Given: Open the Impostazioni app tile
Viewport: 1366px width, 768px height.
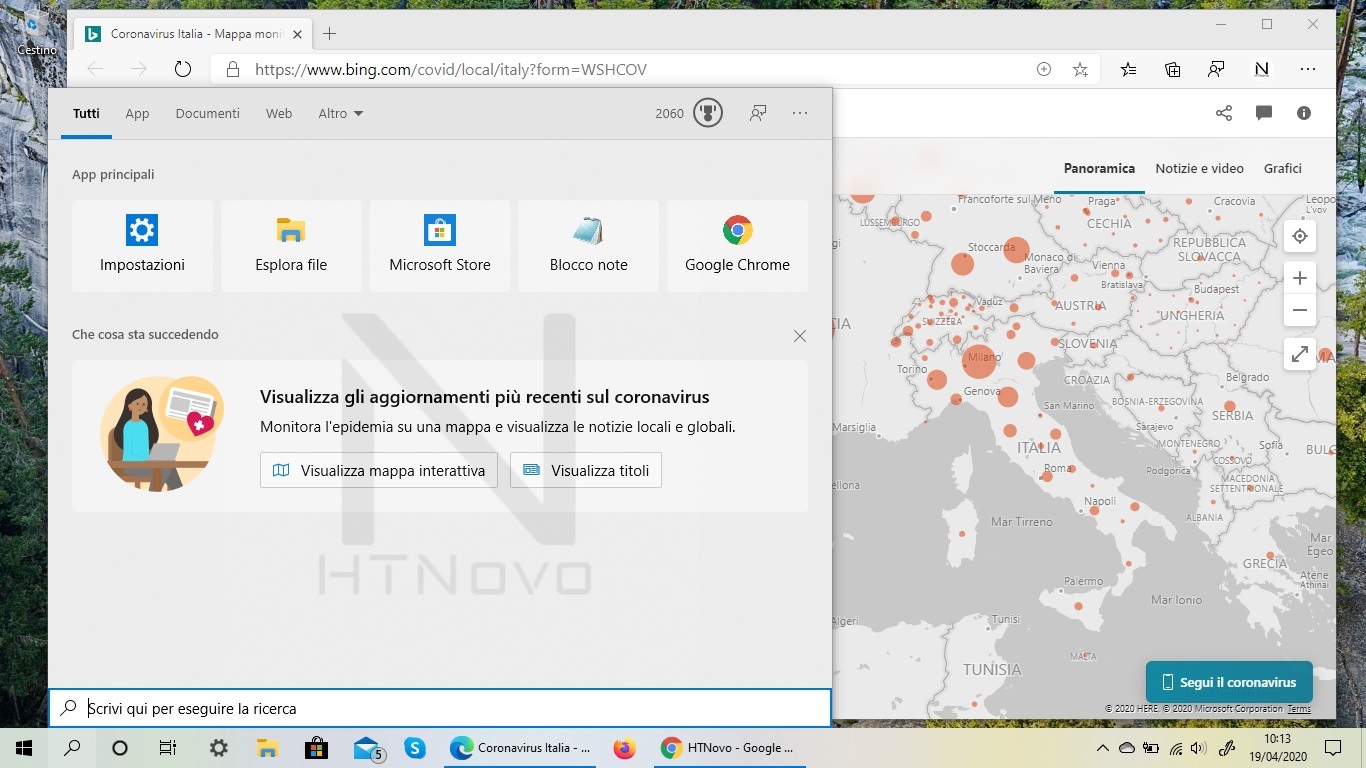Looking at the screenshot, I should (142, 246).
